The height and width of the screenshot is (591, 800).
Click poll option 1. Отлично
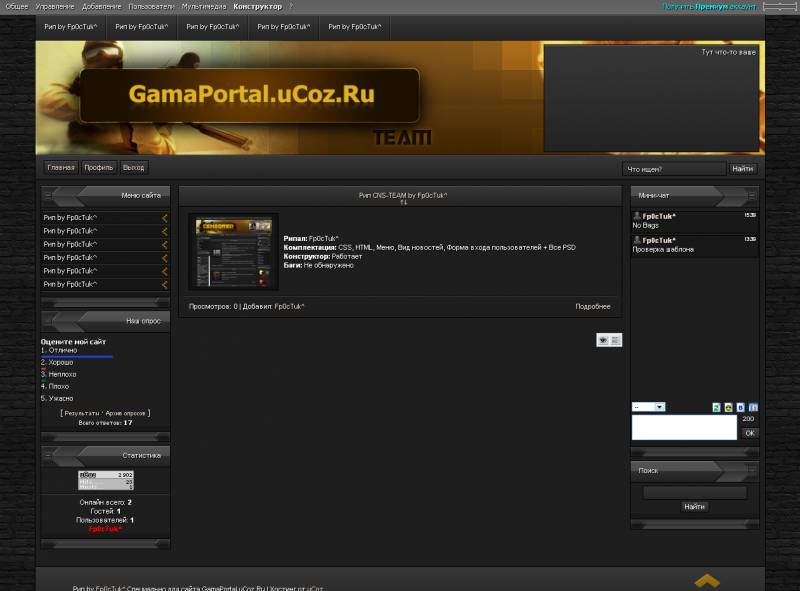[x=59, y=350]
